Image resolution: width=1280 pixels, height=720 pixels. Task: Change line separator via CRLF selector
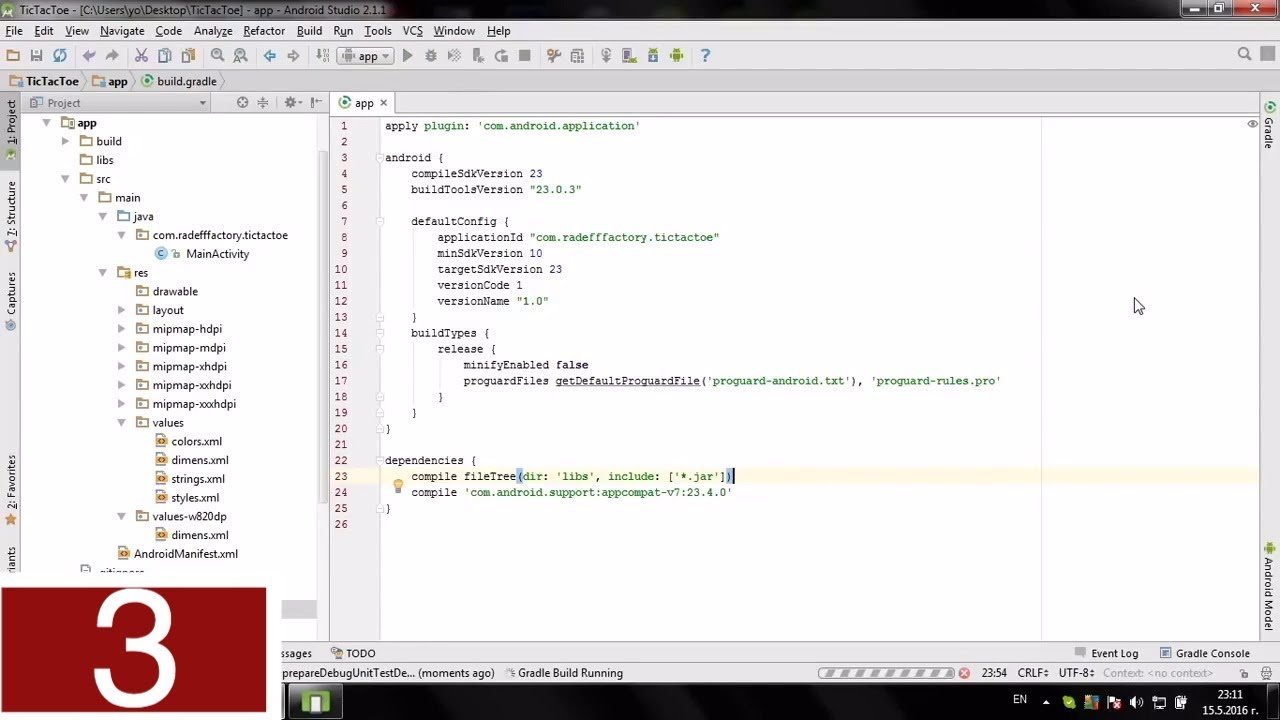coord(1032,673)
